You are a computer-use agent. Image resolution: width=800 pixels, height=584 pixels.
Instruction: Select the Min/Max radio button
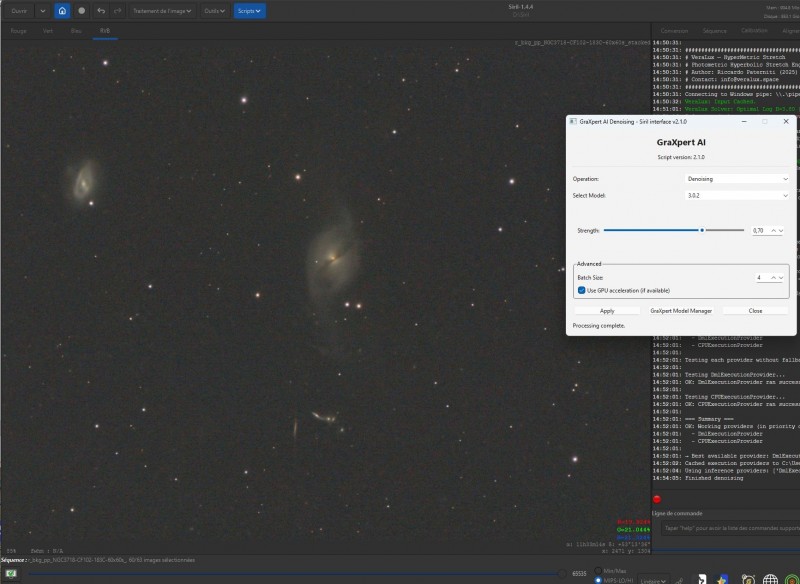598,571
